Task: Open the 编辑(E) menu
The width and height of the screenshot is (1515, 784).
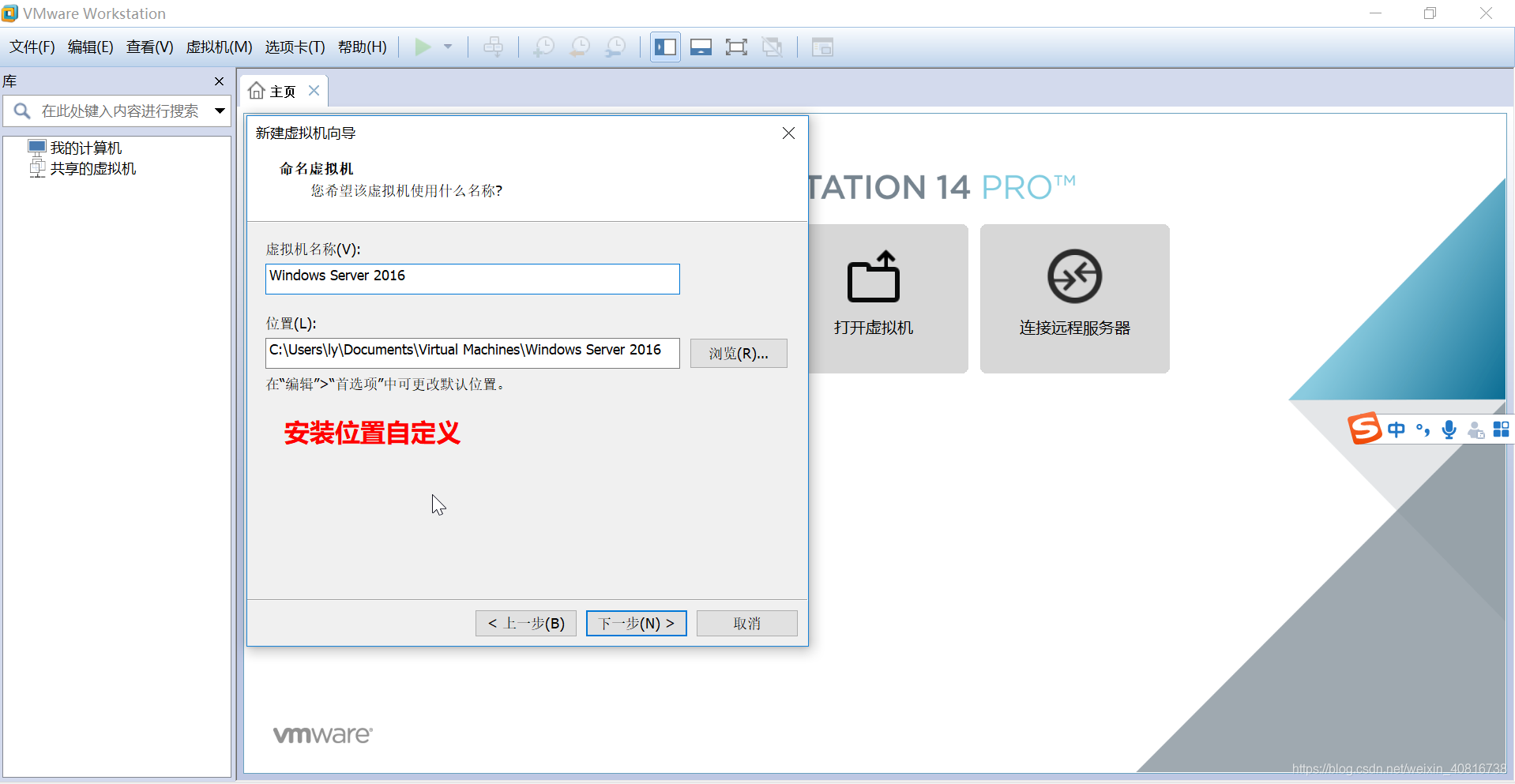Action: 91,47
